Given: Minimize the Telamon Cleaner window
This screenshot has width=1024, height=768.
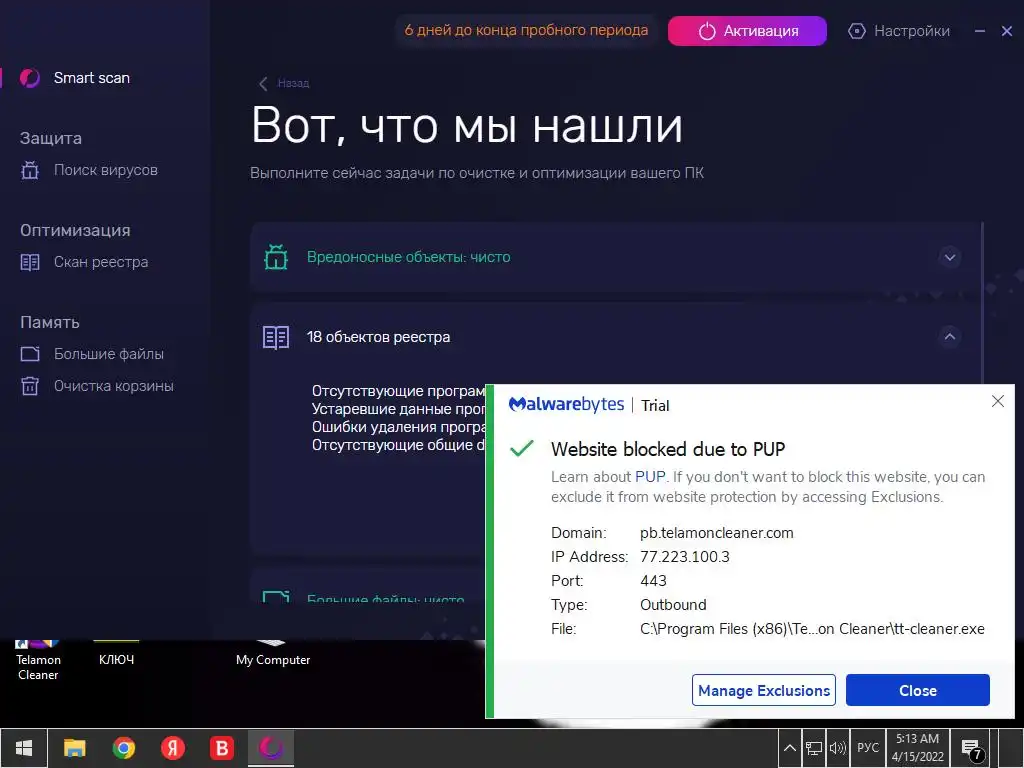Looking at the screenshot, I should 980,31.
